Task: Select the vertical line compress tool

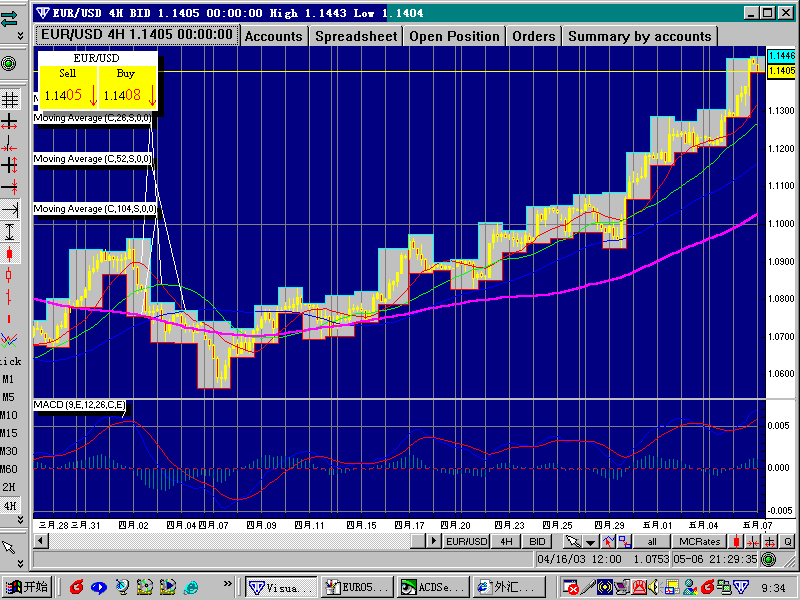Action: click(x=10, y=144)
